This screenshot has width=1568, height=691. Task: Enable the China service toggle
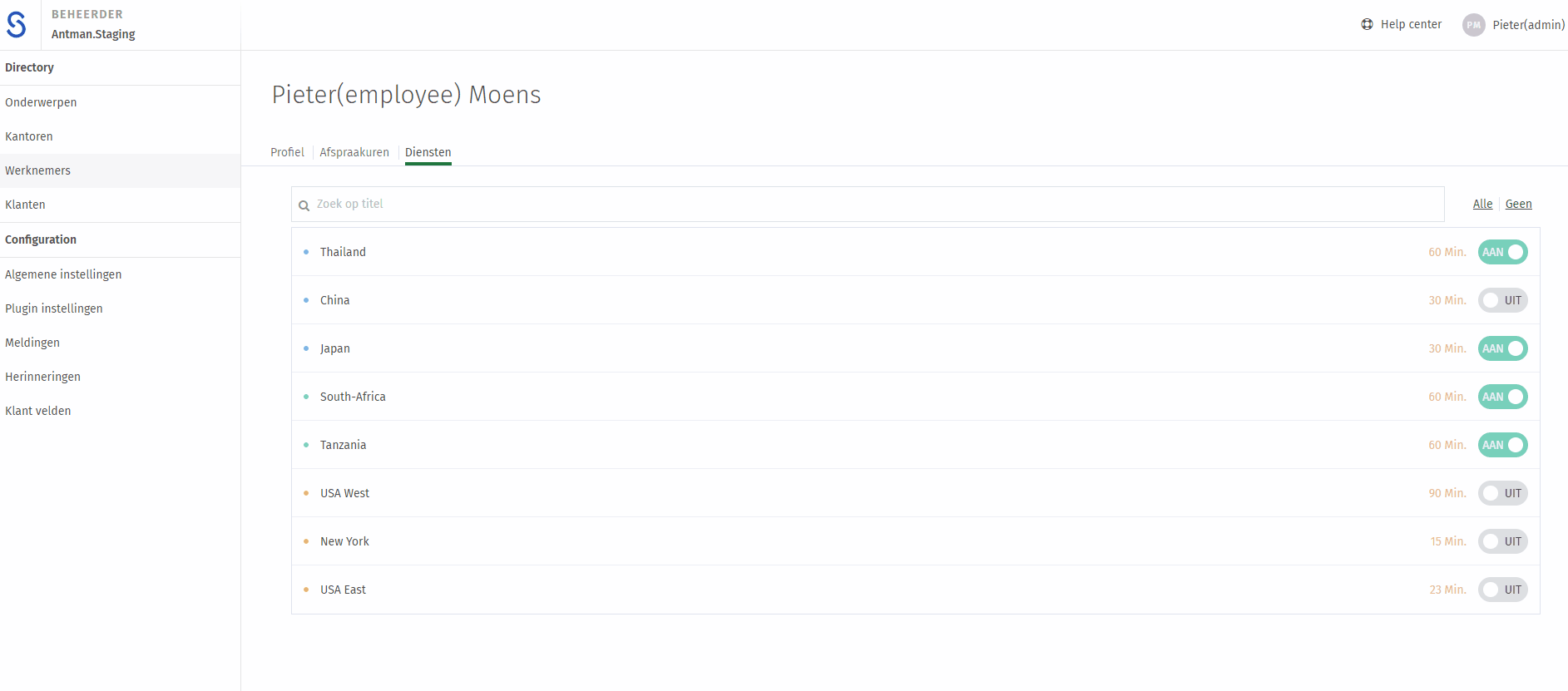click(x=1502, y=300)
